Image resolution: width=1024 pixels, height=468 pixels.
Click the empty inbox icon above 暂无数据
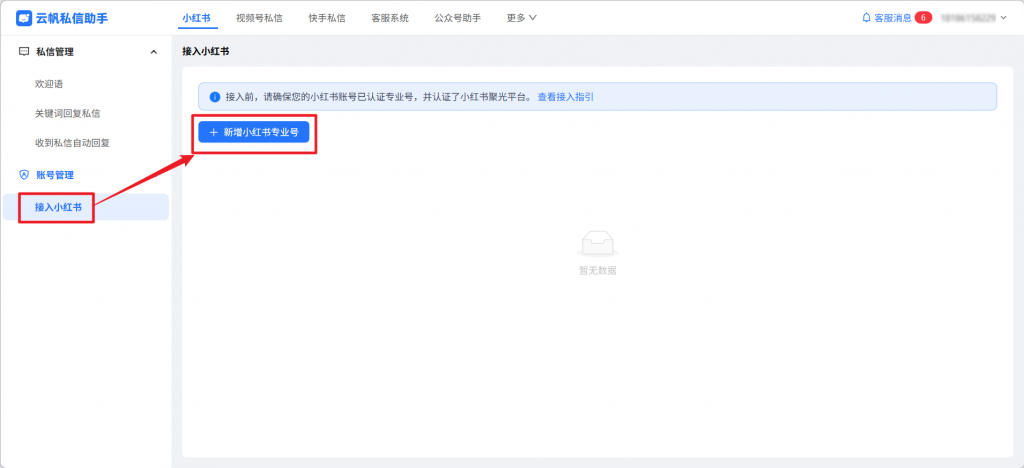[598, 243]
